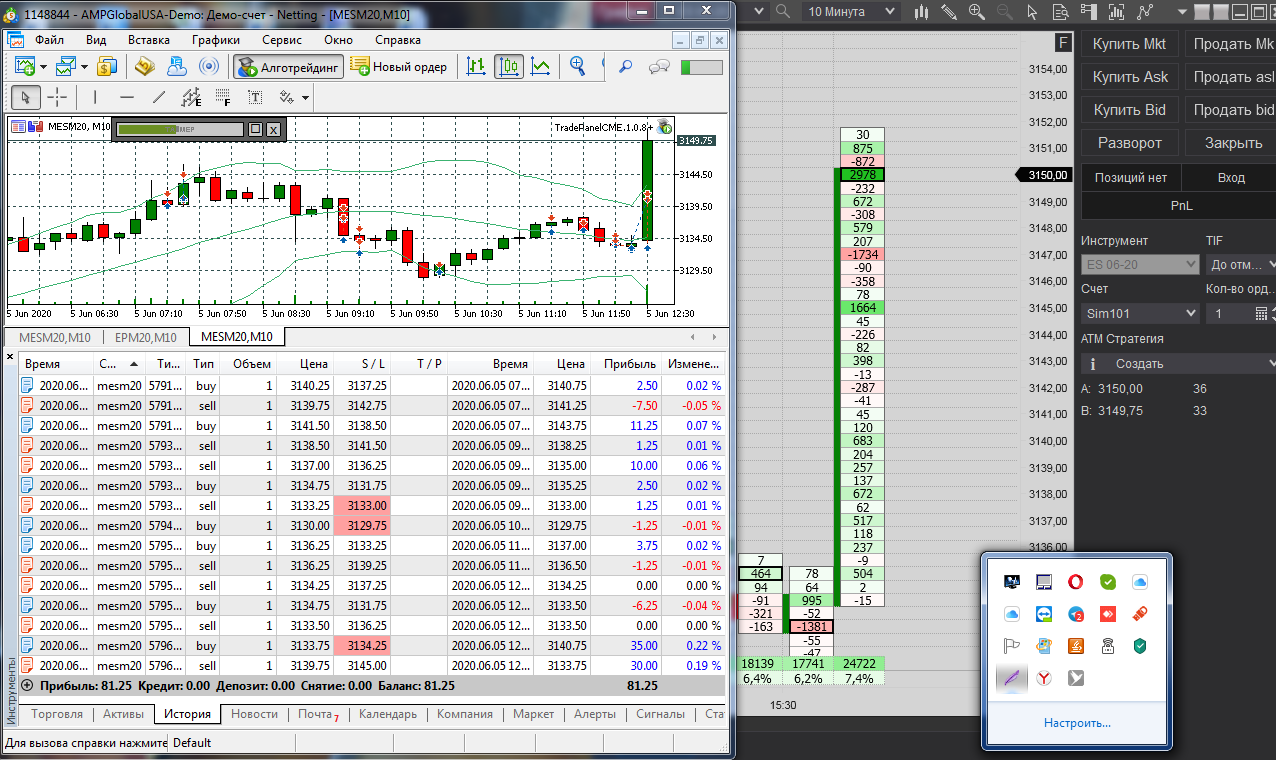
Task: Click the data box icon in right window
Action: click(1062, 12)
